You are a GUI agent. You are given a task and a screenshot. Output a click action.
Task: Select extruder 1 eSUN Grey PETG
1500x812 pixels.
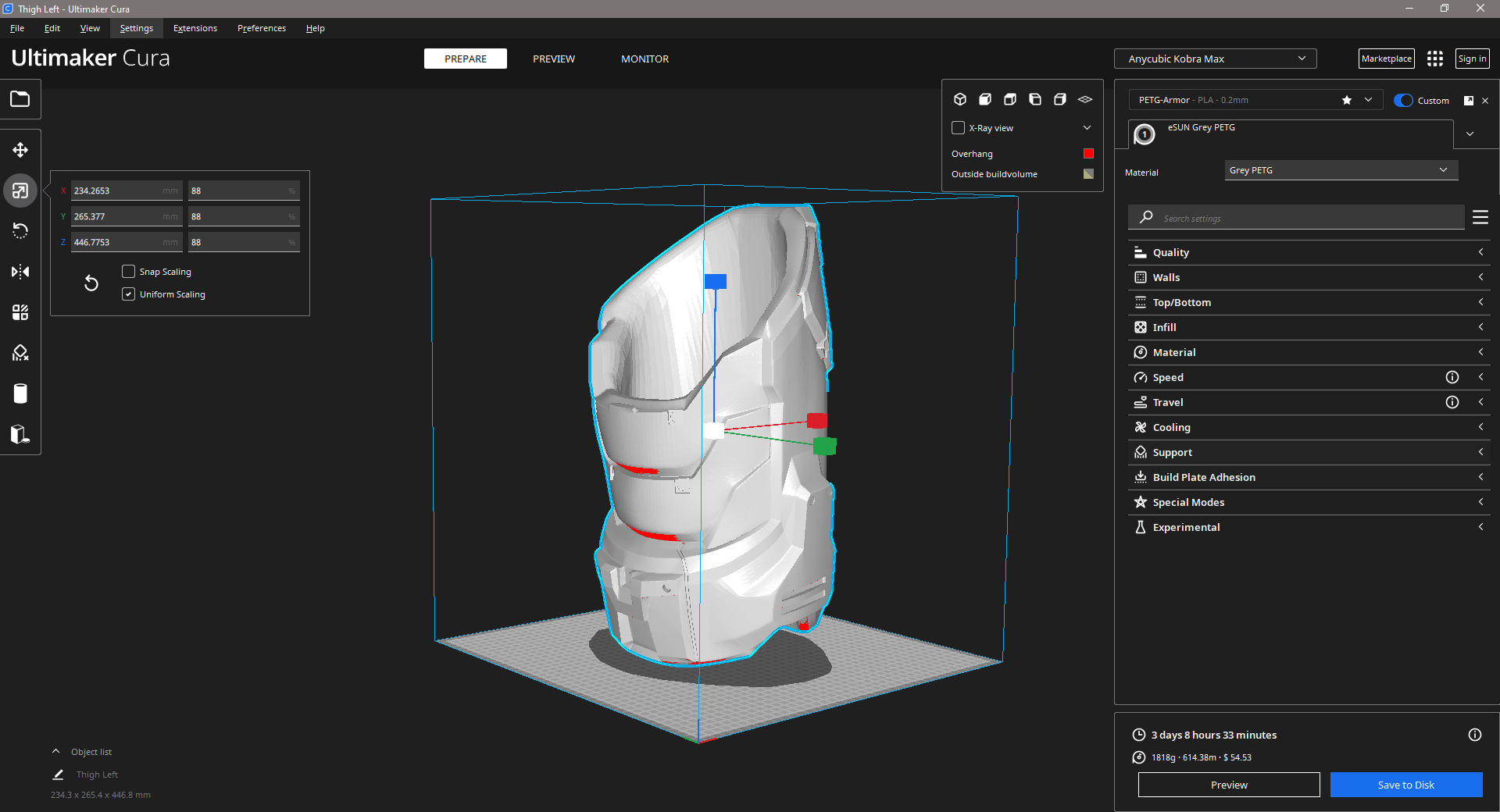click(x=1291, y=134)
